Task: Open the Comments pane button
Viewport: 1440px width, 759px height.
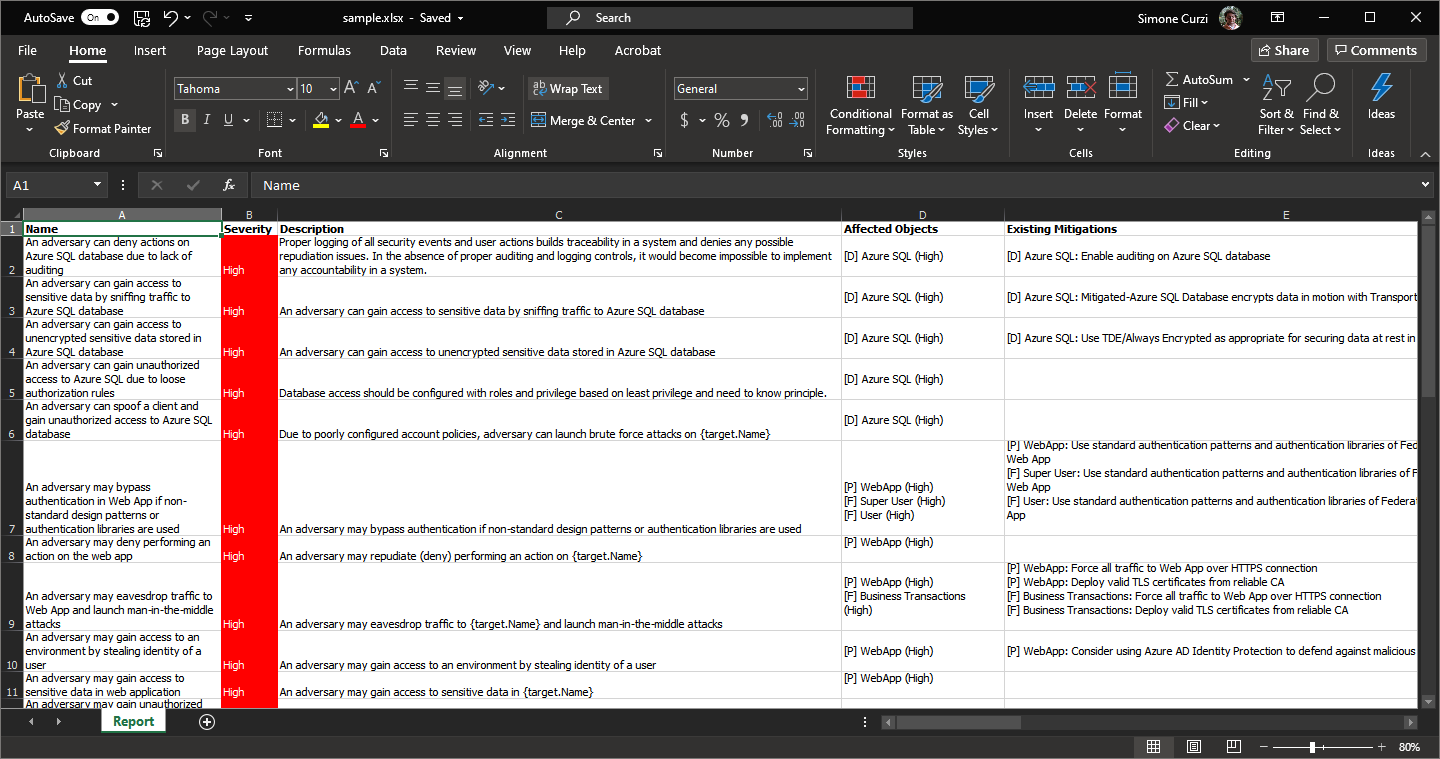Action: 1376,51
